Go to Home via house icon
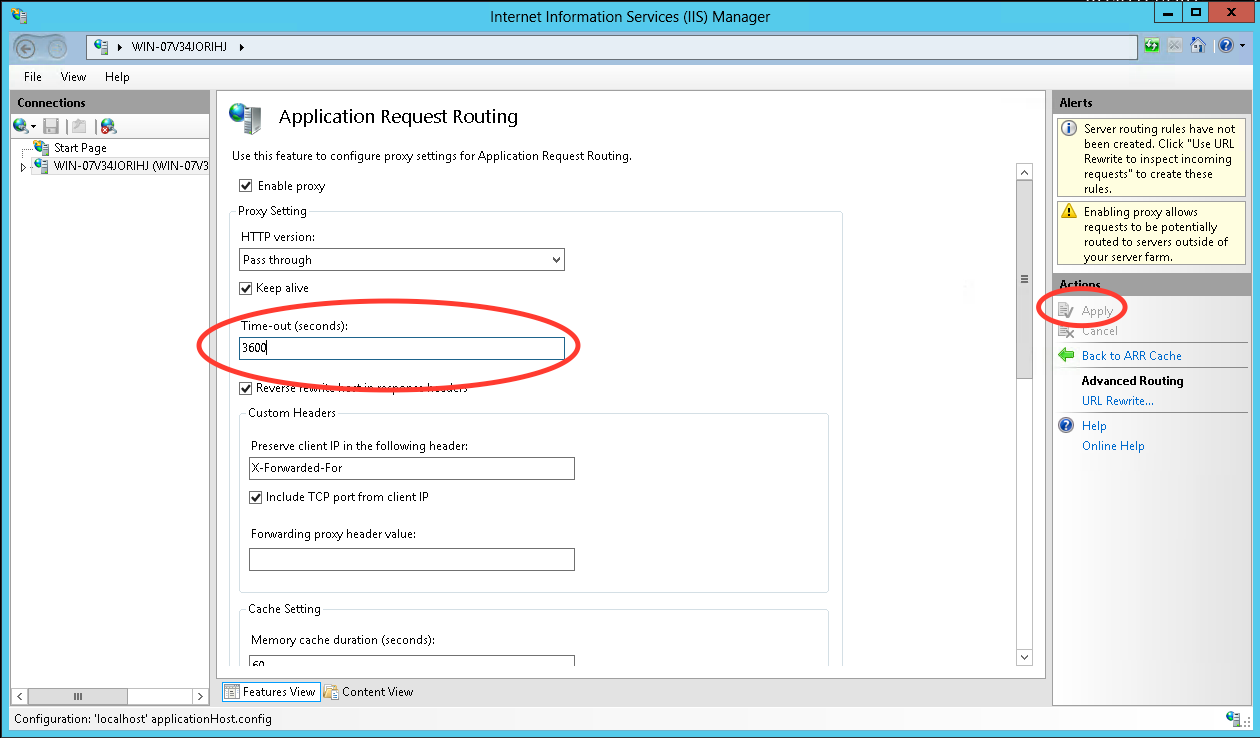 click(1198, 46)
